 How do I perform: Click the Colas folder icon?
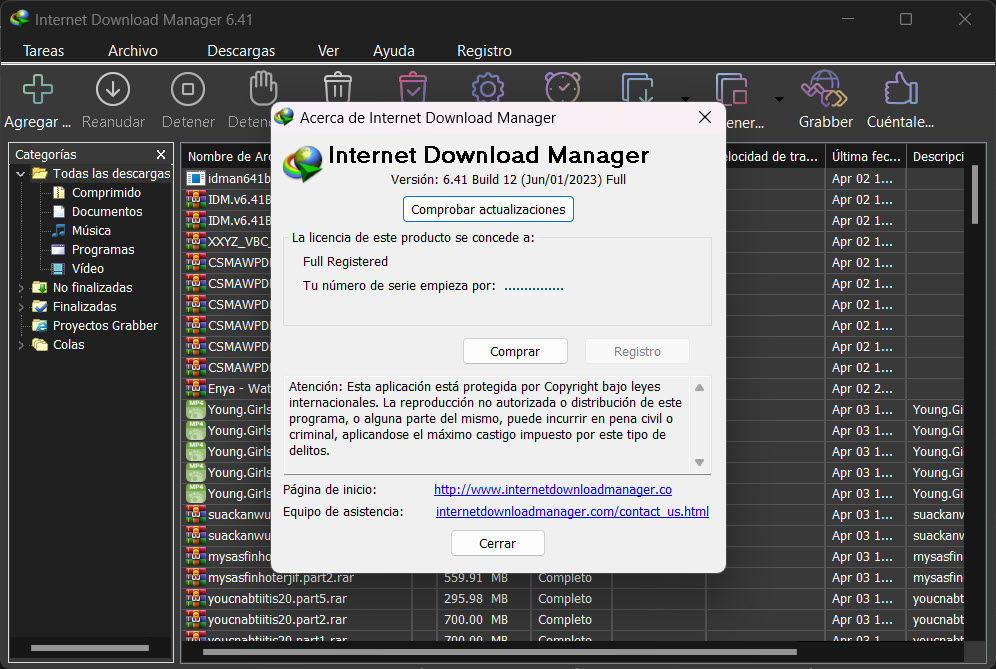[40, 345]
